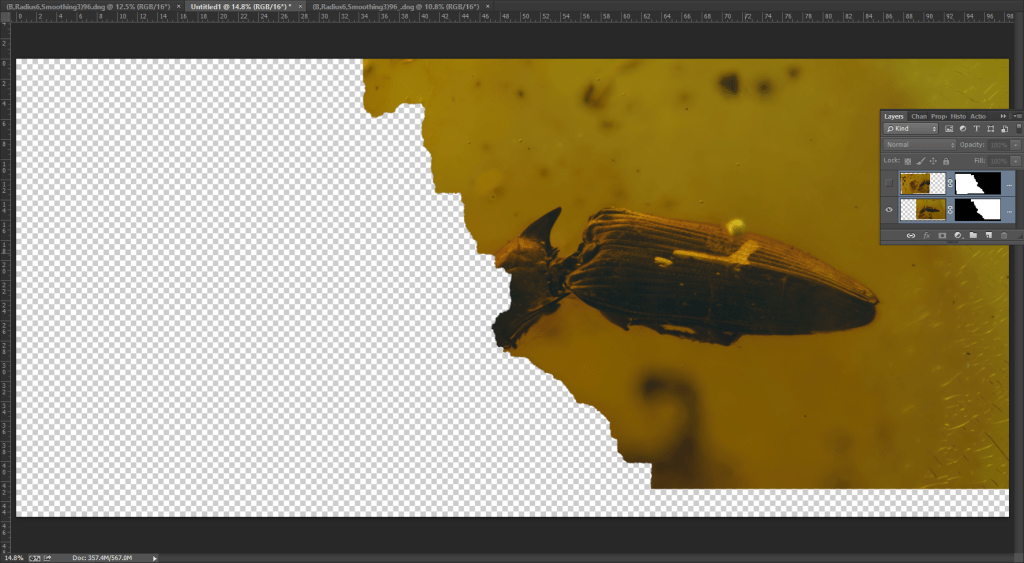The image size is (1024, 563).
Task: Filter layers by pixel layer icon
Action: [949, 129]
